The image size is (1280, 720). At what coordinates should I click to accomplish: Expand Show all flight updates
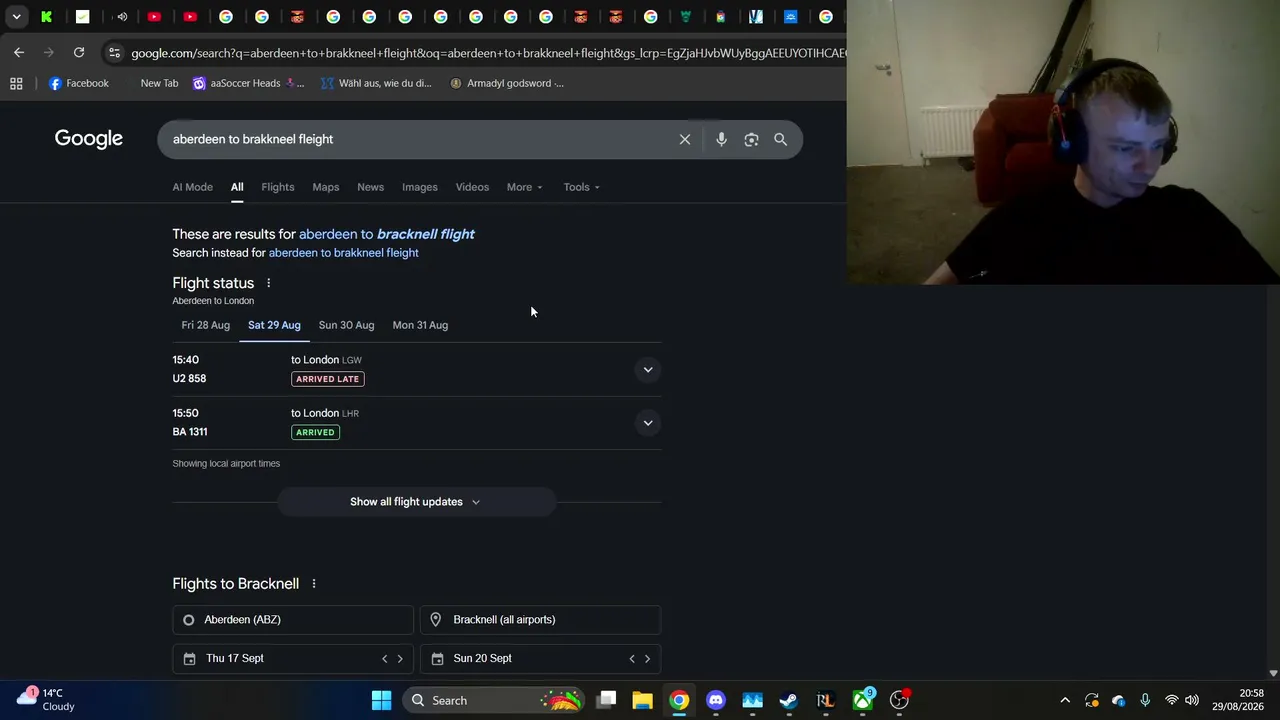tap(415, 502)
